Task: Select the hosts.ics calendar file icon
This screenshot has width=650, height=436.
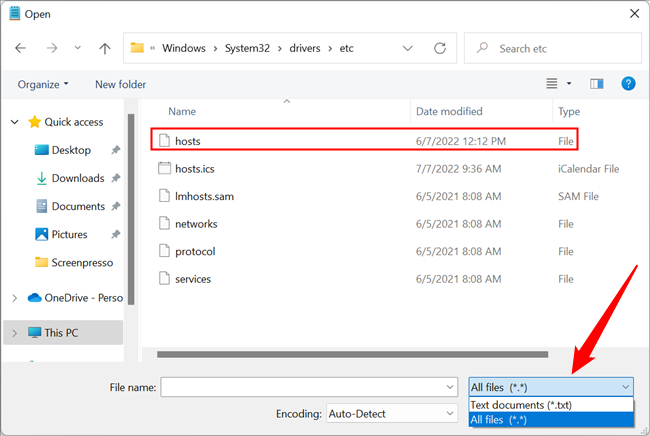Action: [165, 169]
